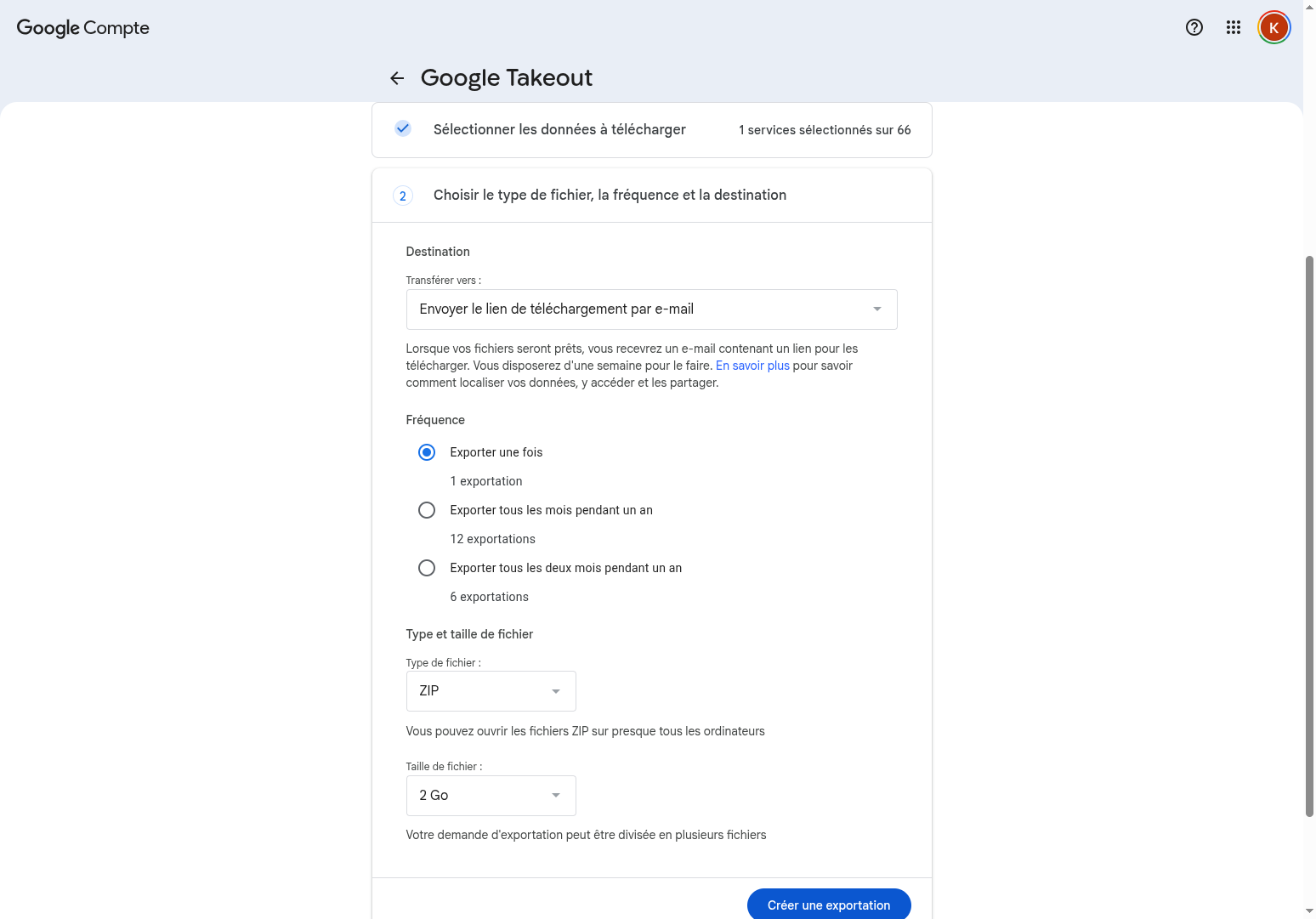Open the Google Compte logo

coord(82,27)
